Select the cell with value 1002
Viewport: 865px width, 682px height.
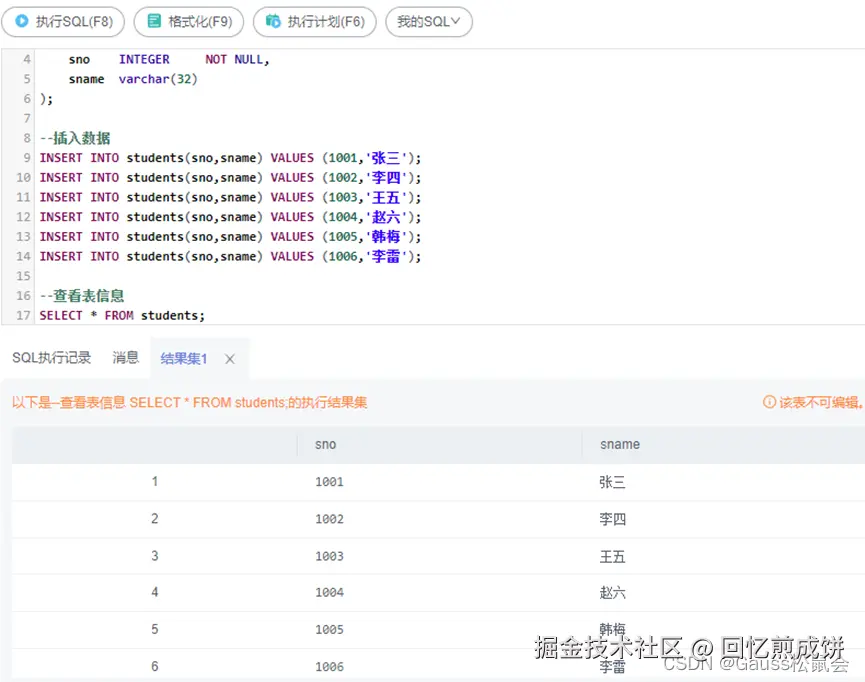click(x=329, y=519)
